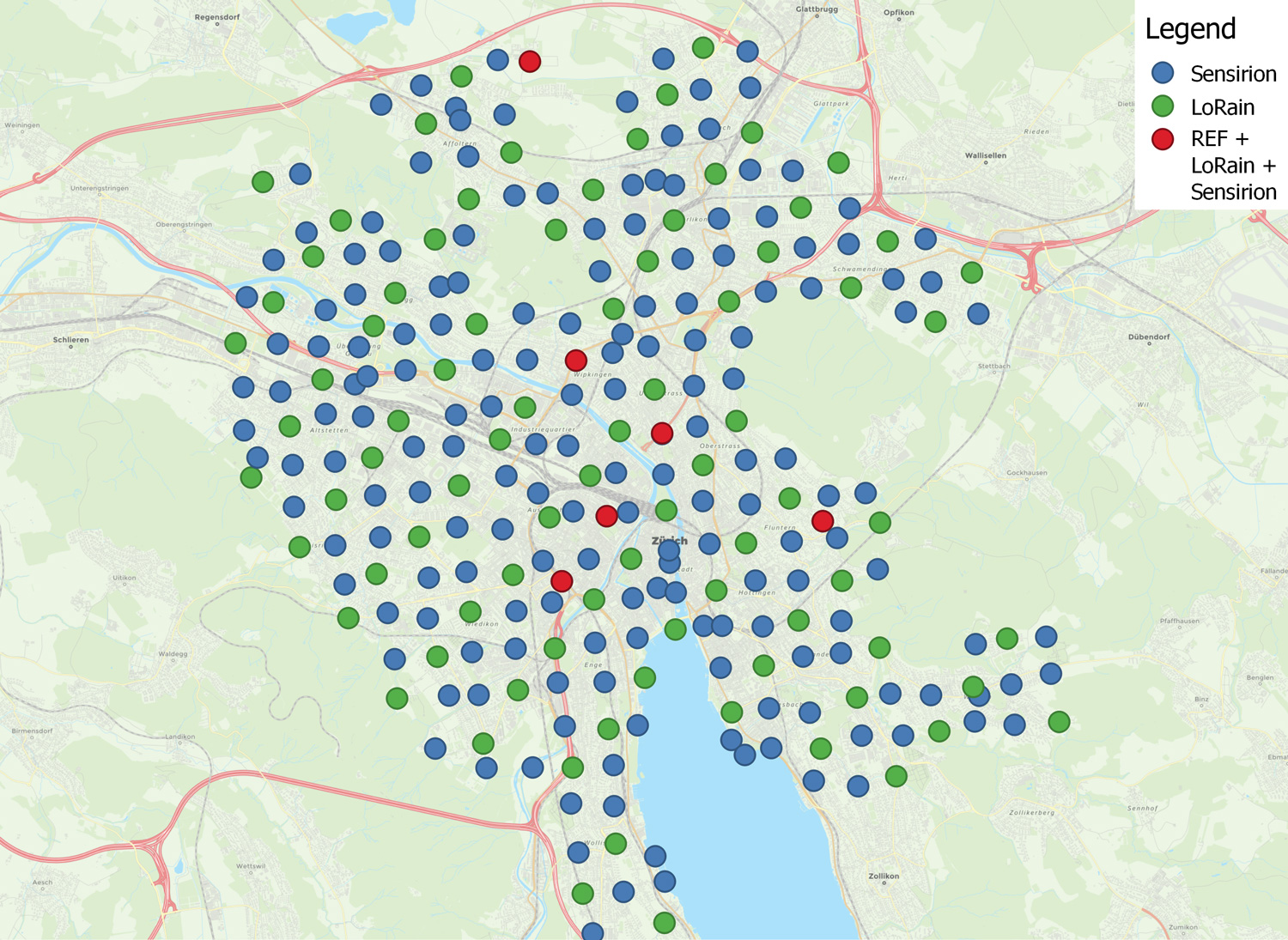Image resolution: width=1288 pixels, height=940 pixels.
Task: Select the southernmost red marker on the map
Action: [562, 581]
